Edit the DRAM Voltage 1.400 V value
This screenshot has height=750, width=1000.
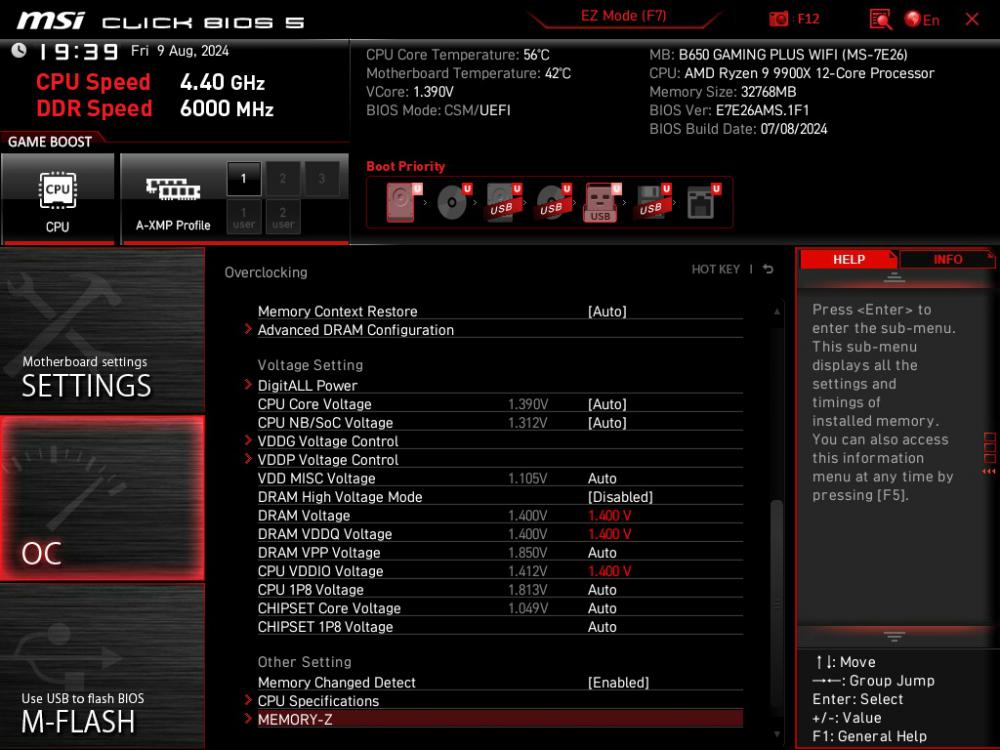tap(610, 515)
